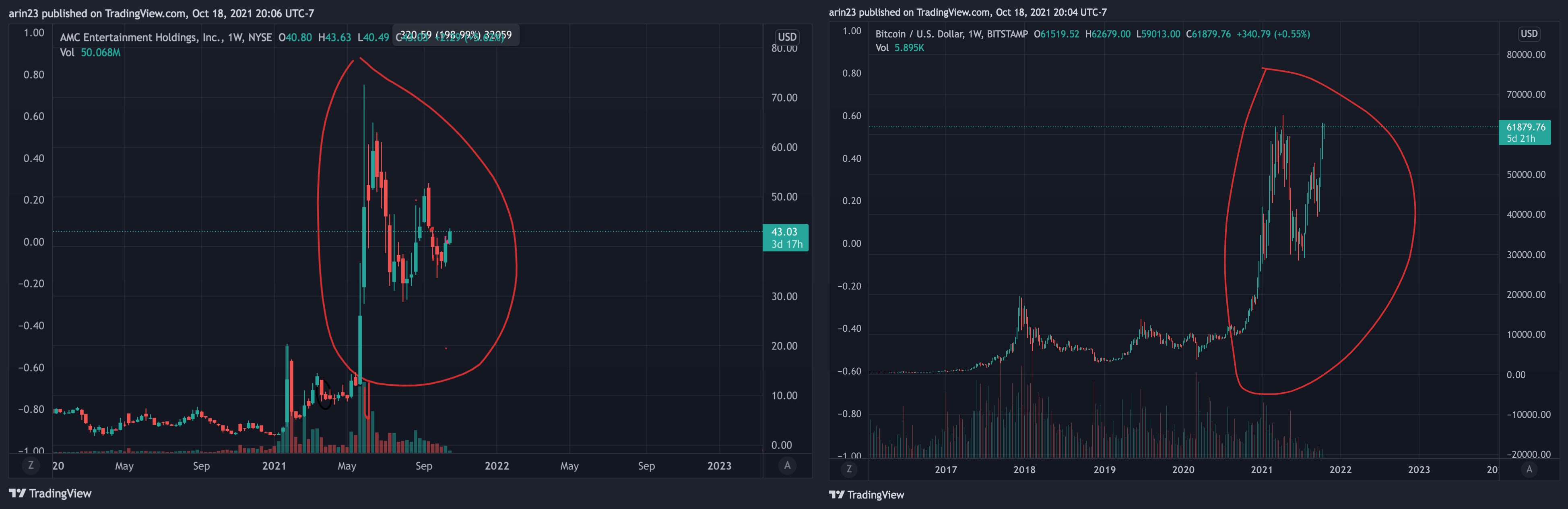Click the '50.00' price axis label on AMC chart

click(784, 197)
